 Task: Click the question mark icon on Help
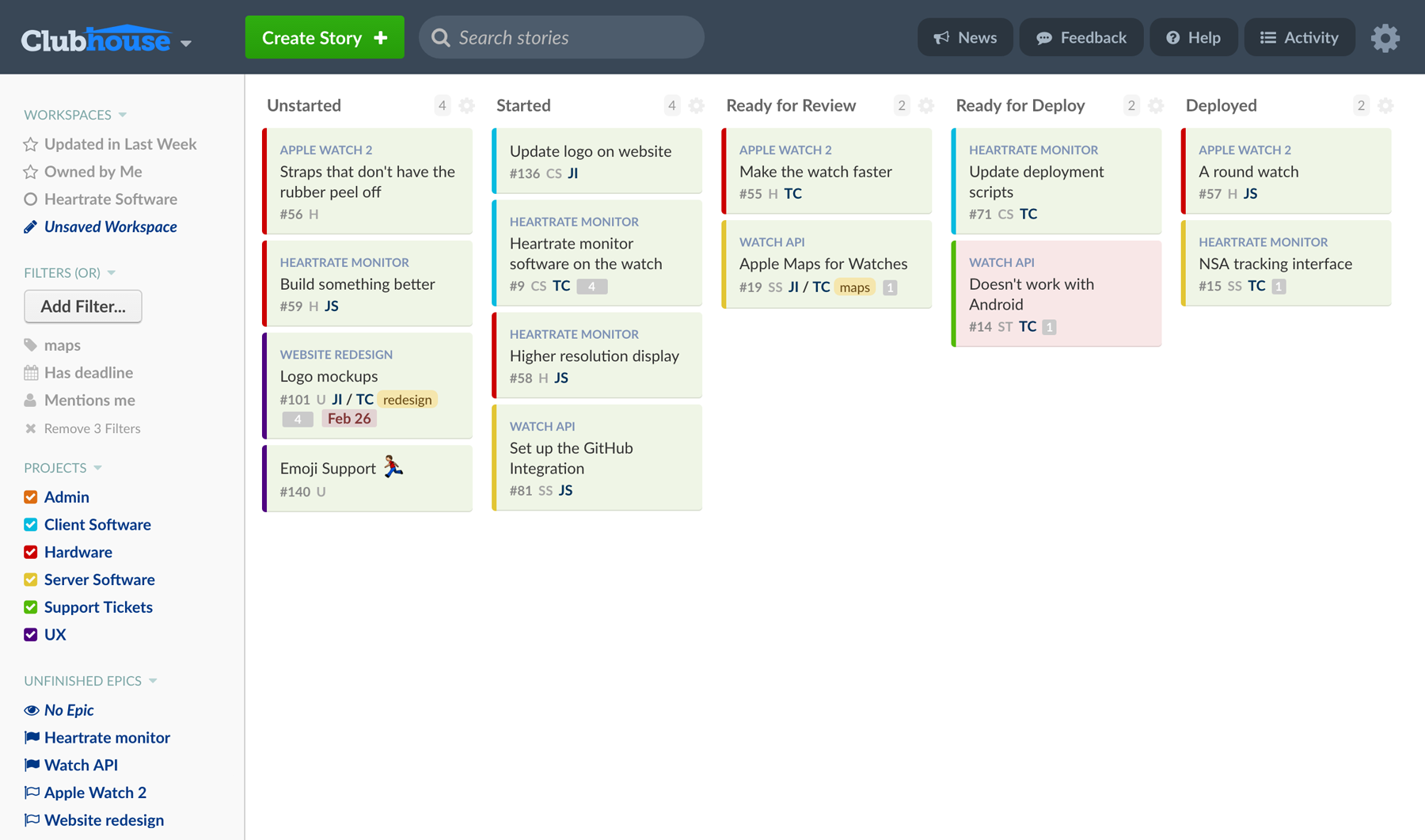coord(1172,38)
